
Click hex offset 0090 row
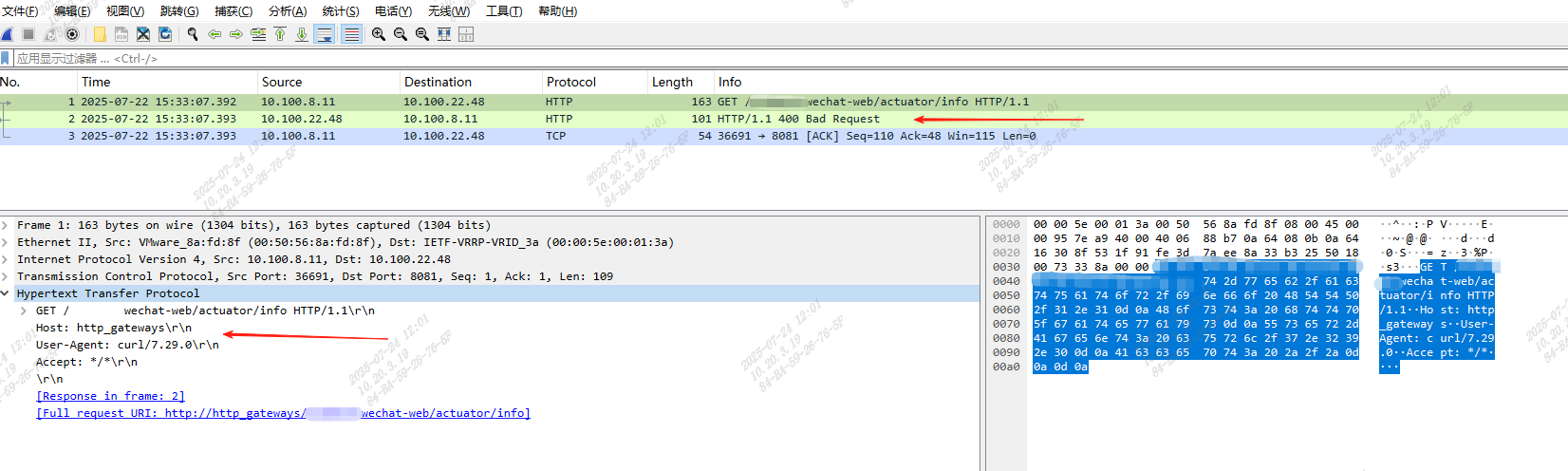tap(1006, 352)
